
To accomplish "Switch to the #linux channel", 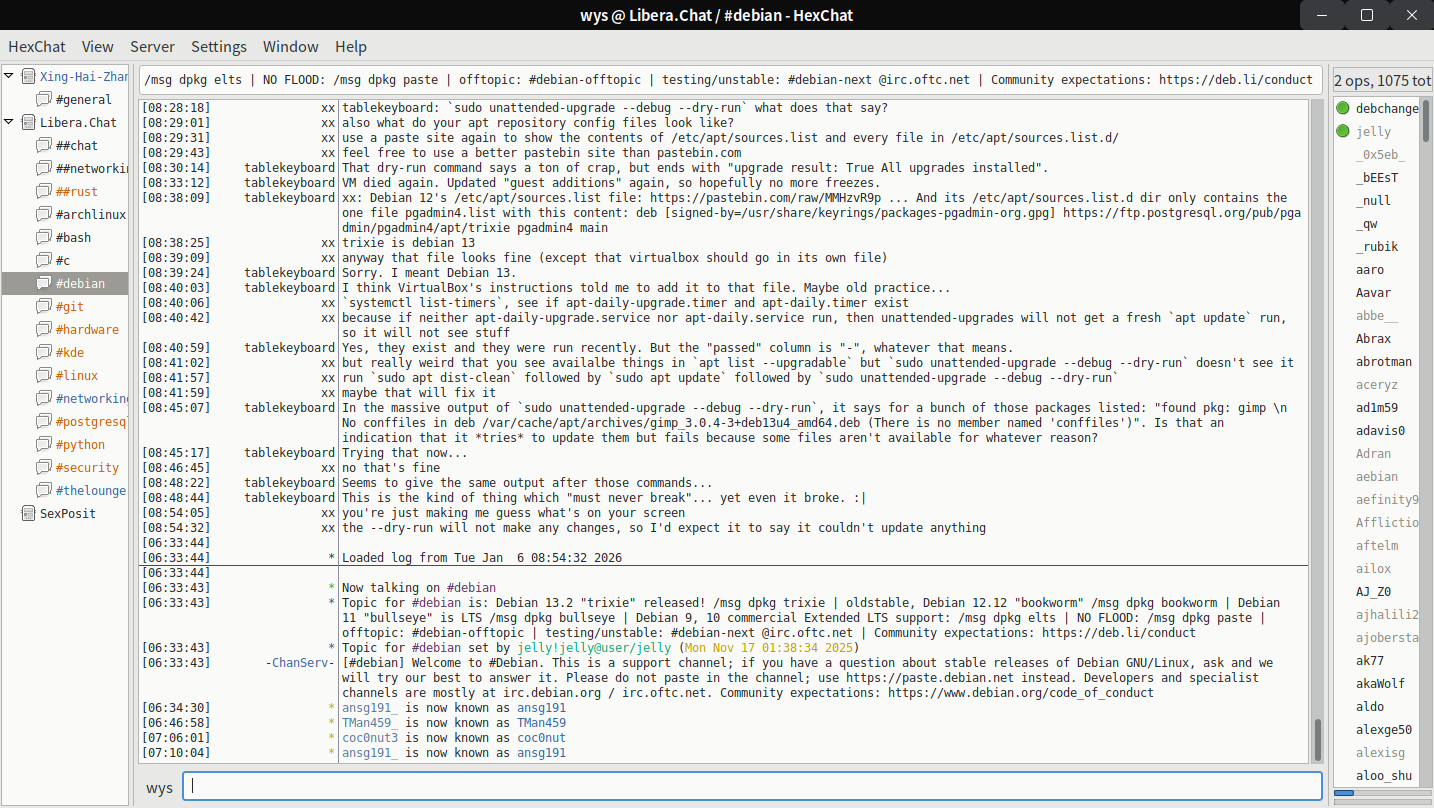I will click(x=76, y=376).
